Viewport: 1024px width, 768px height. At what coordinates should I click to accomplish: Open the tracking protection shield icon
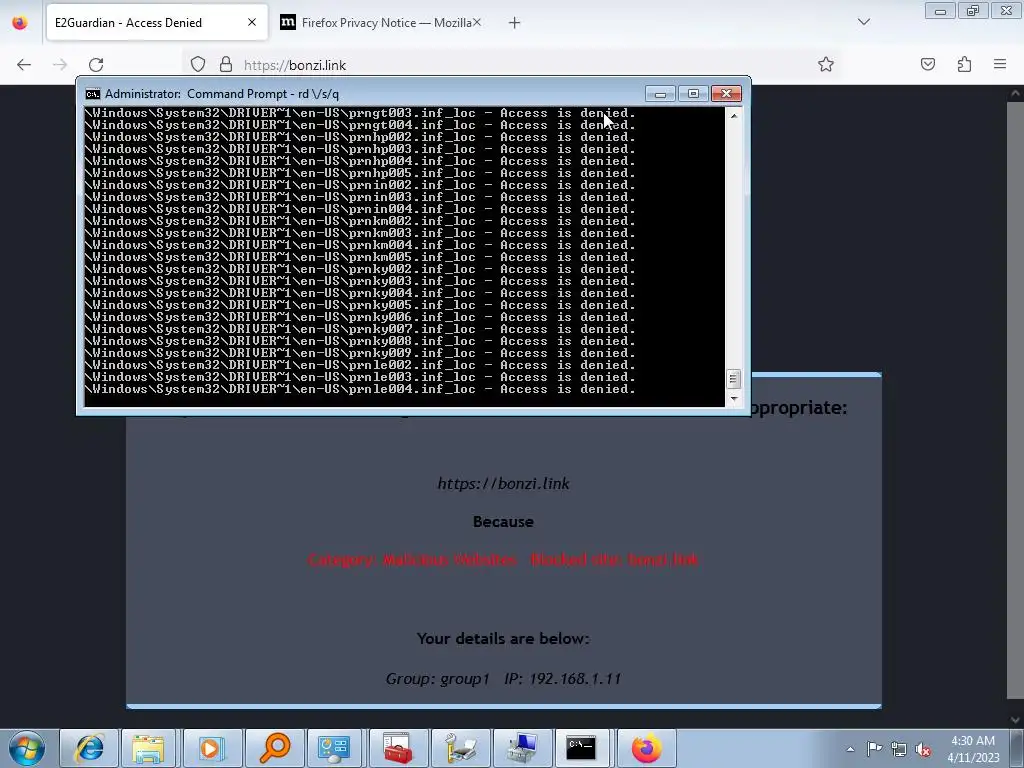198,65
